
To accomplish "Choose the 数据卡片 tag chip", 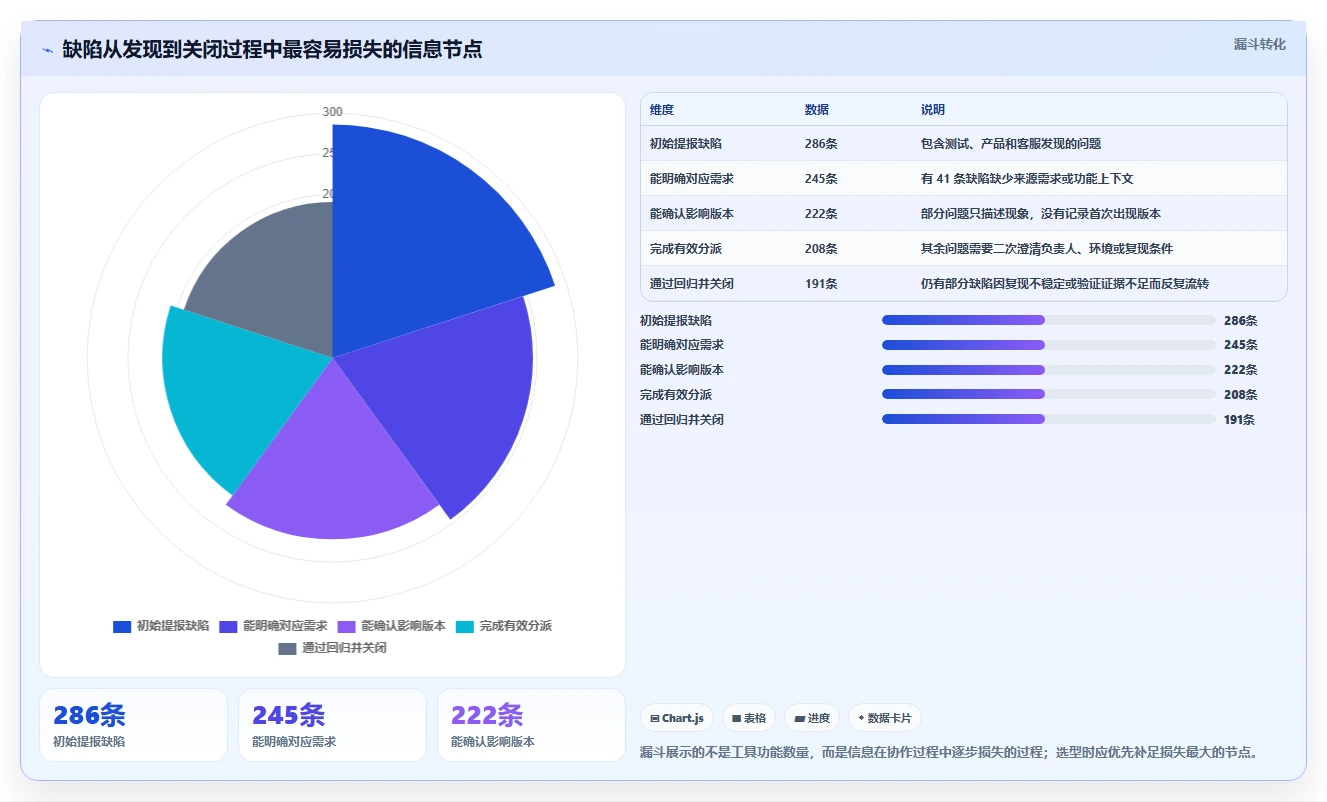I will 885,718.
